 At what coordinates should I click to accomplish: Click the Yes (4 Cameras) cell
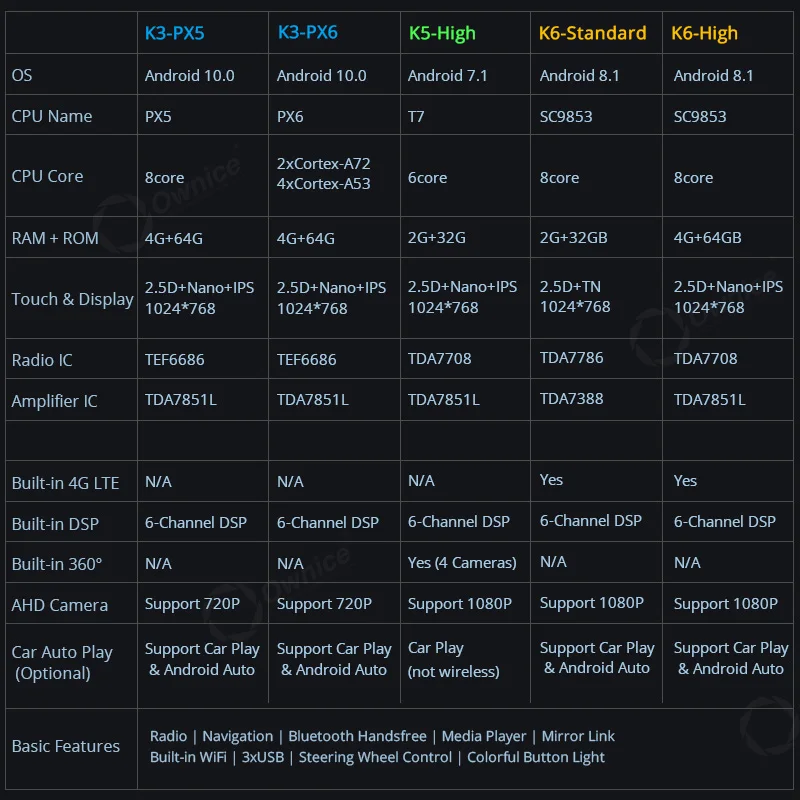click(x=462, y=562)
